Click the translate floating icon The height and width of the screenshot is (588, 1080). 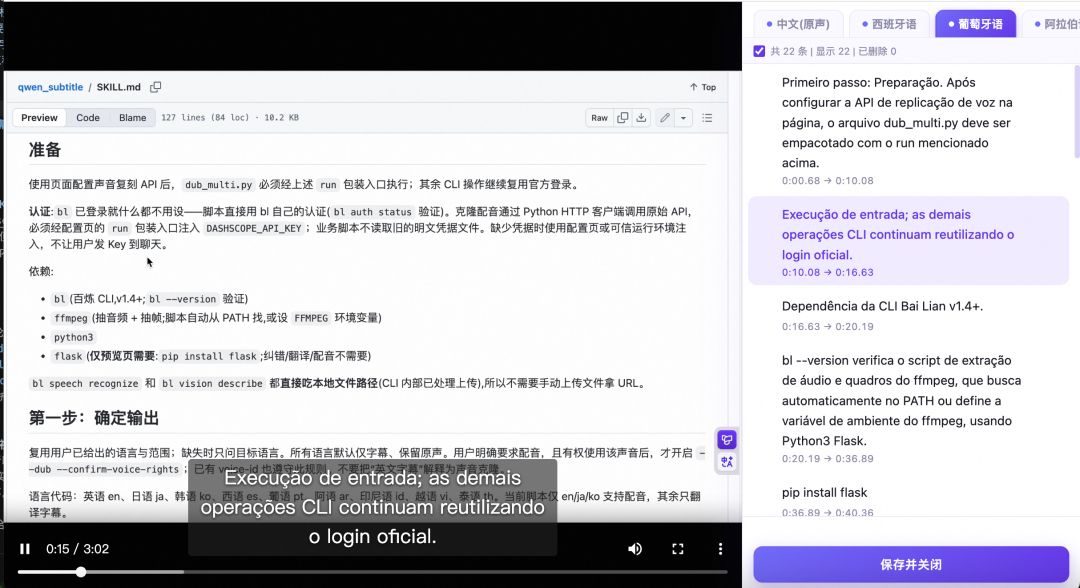coord(727,462)
